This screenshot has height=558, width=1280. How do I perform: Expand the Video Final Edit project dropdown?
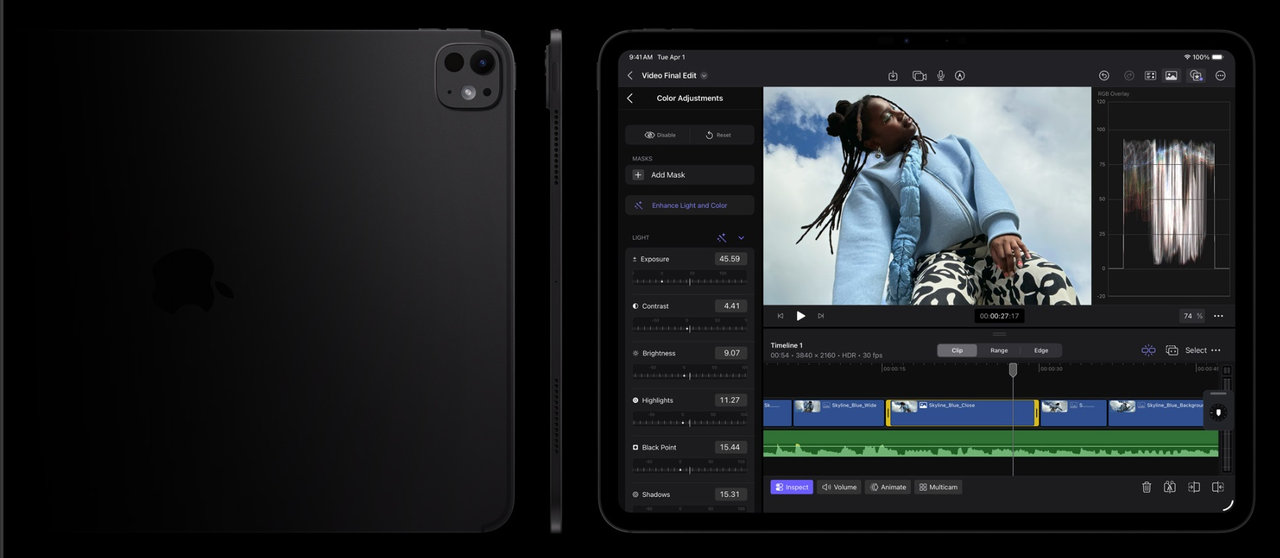[704, 76]
